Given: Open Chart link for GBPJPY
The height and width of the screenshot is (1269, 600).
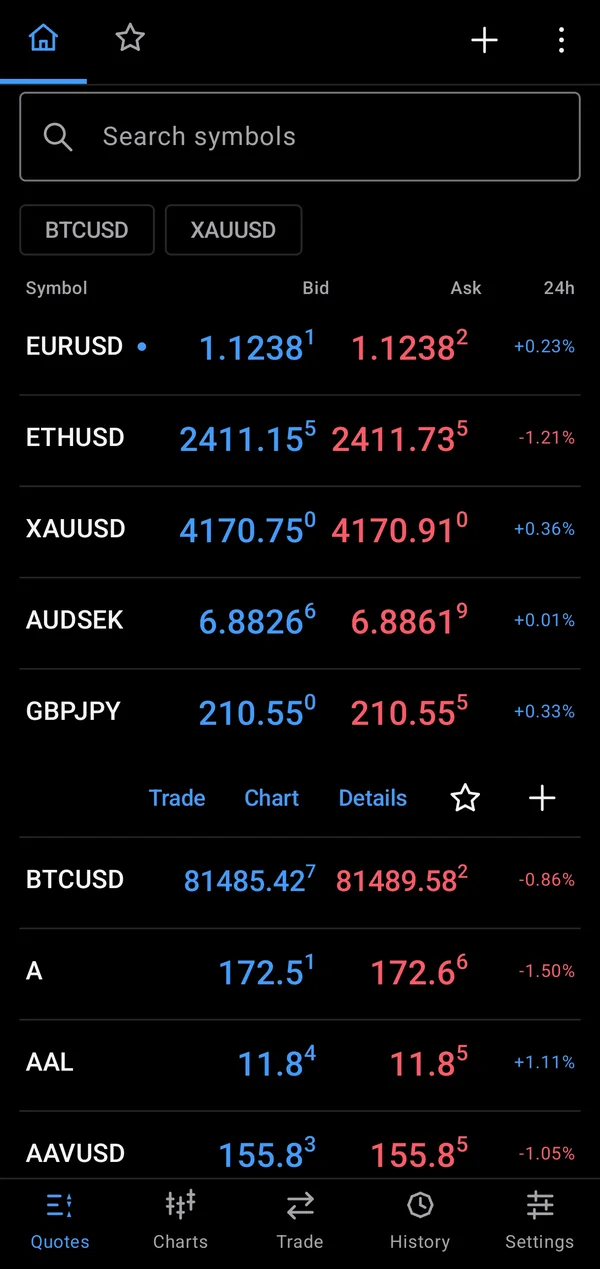Looking at the screenshot, I should [x=272, y=798].
